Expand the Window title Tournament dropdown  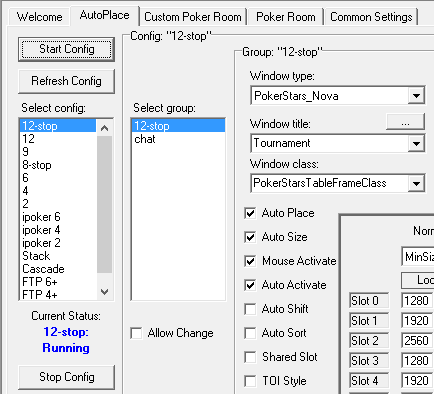416,144
